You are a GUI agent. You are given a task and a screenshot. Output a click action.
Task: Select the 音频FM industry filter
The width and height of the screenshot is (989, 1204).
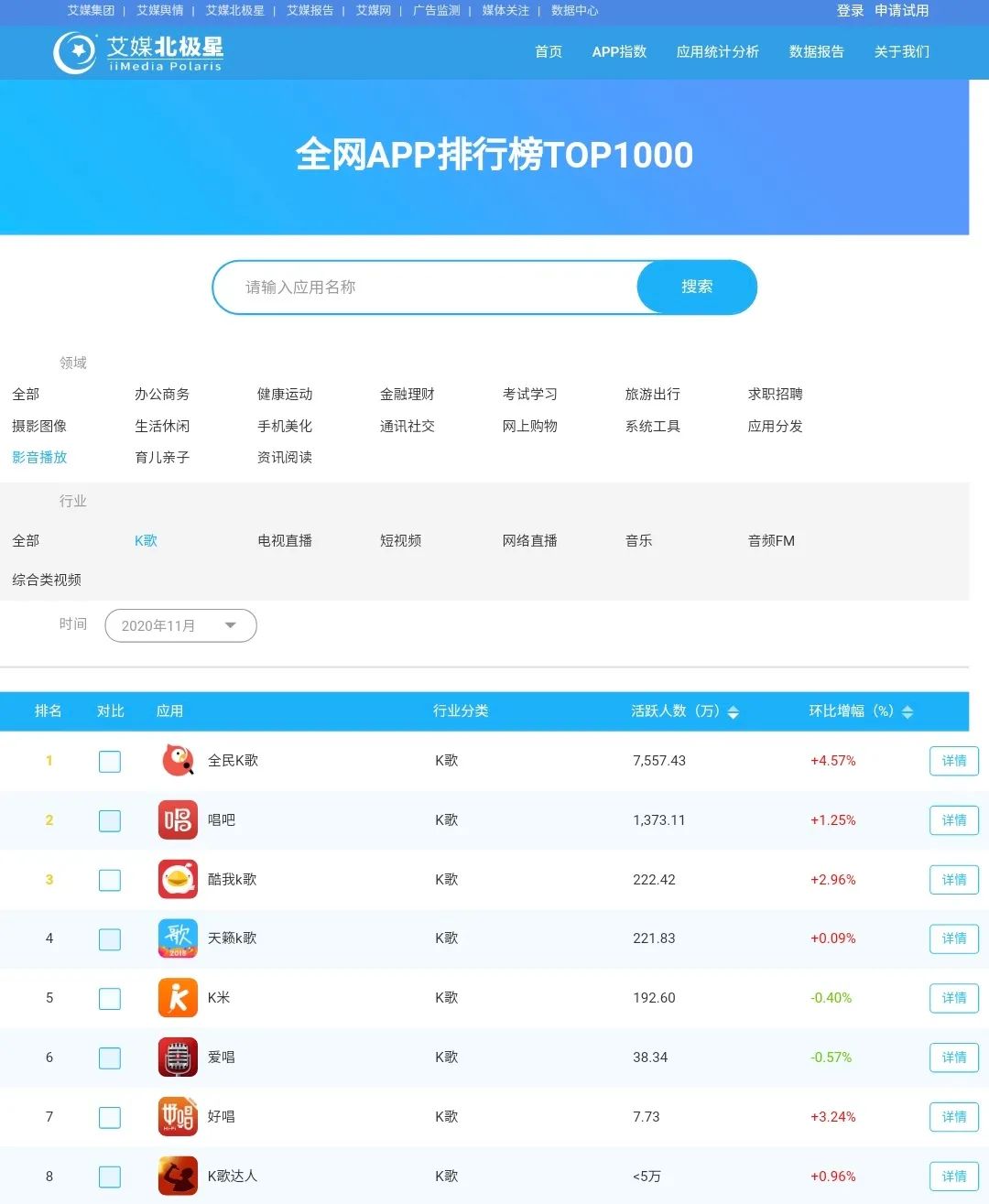point(771,541)
